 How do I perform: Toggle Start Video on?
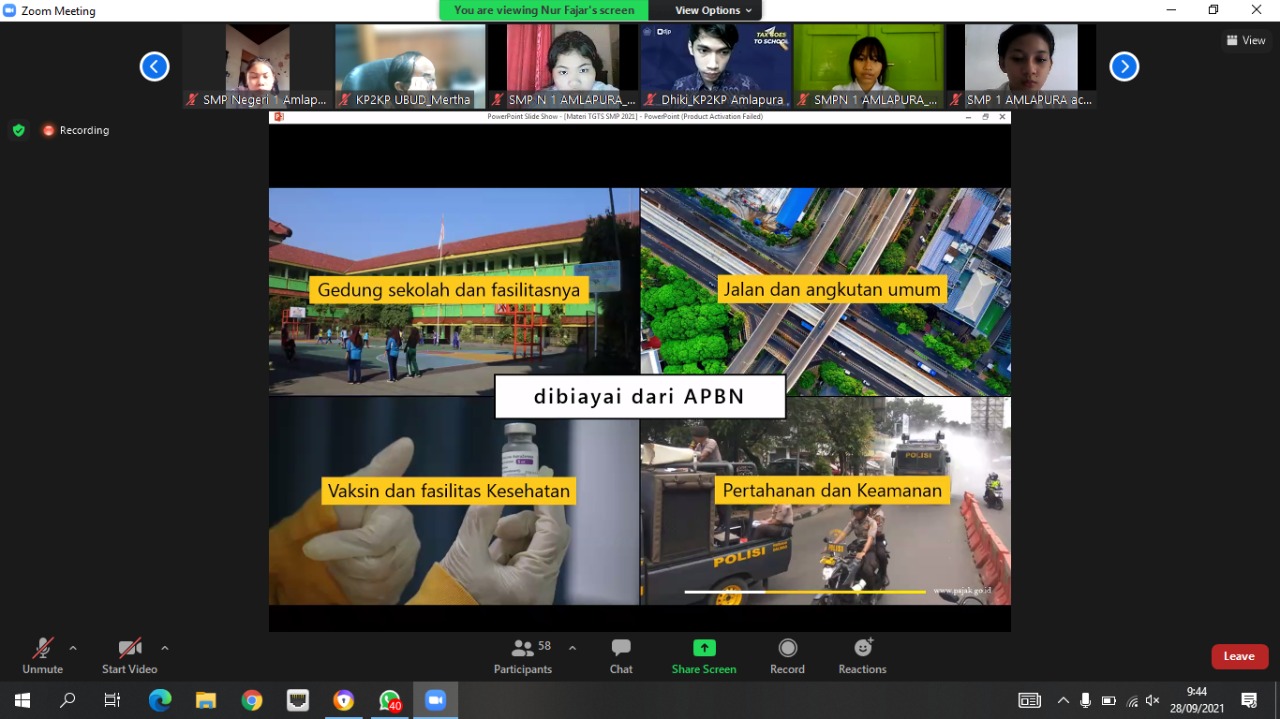(129, 656)
